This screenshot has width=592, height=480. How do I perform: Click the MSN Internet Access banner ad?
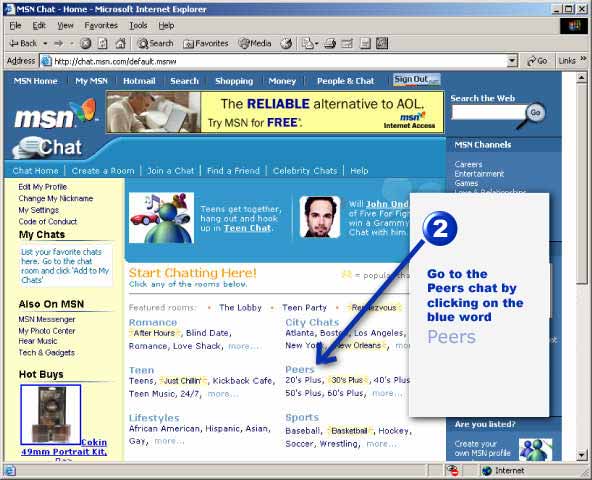point(275,112)
